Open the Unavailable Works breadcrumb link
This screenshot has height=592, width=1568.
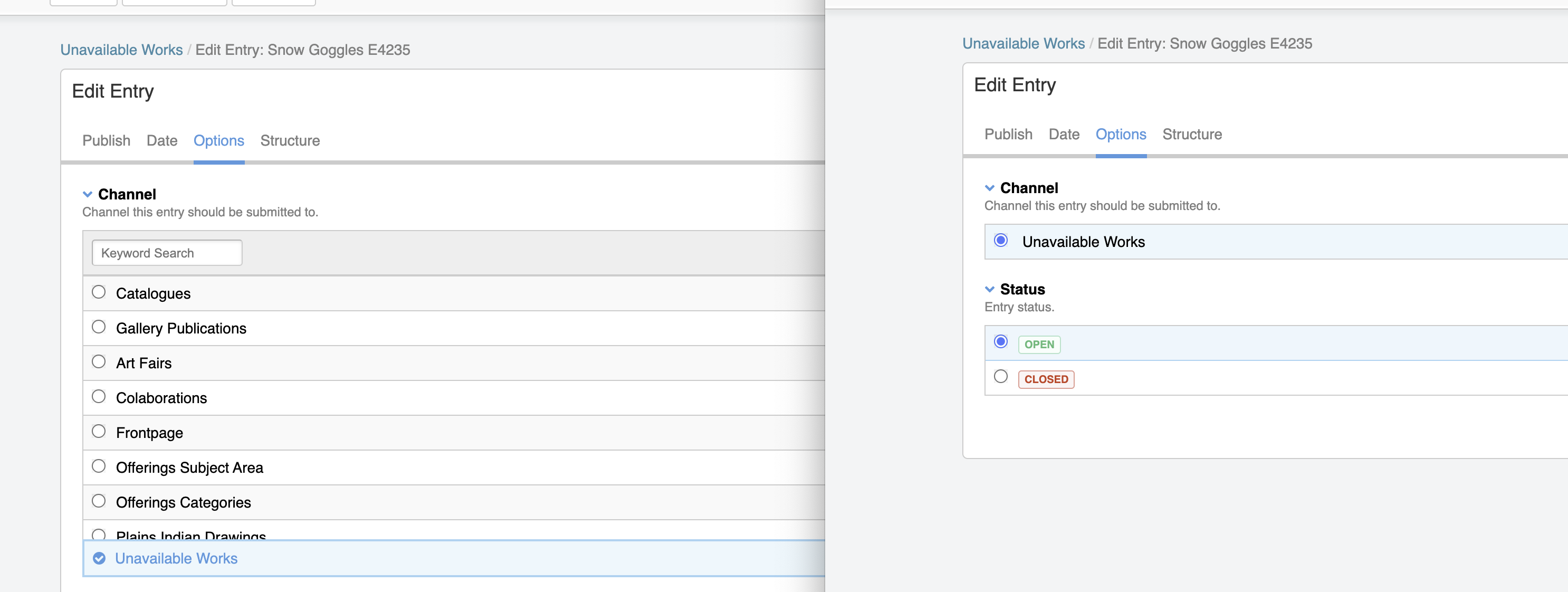[122, 49]
